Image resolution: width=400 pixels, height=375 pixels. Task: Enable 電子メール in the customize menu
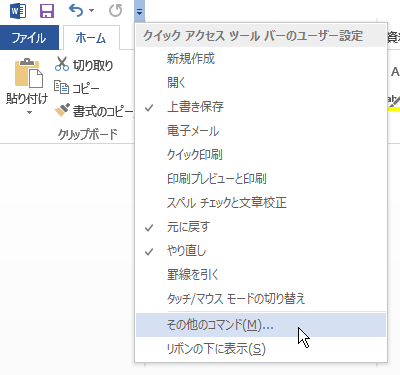[x=261, y=131]
